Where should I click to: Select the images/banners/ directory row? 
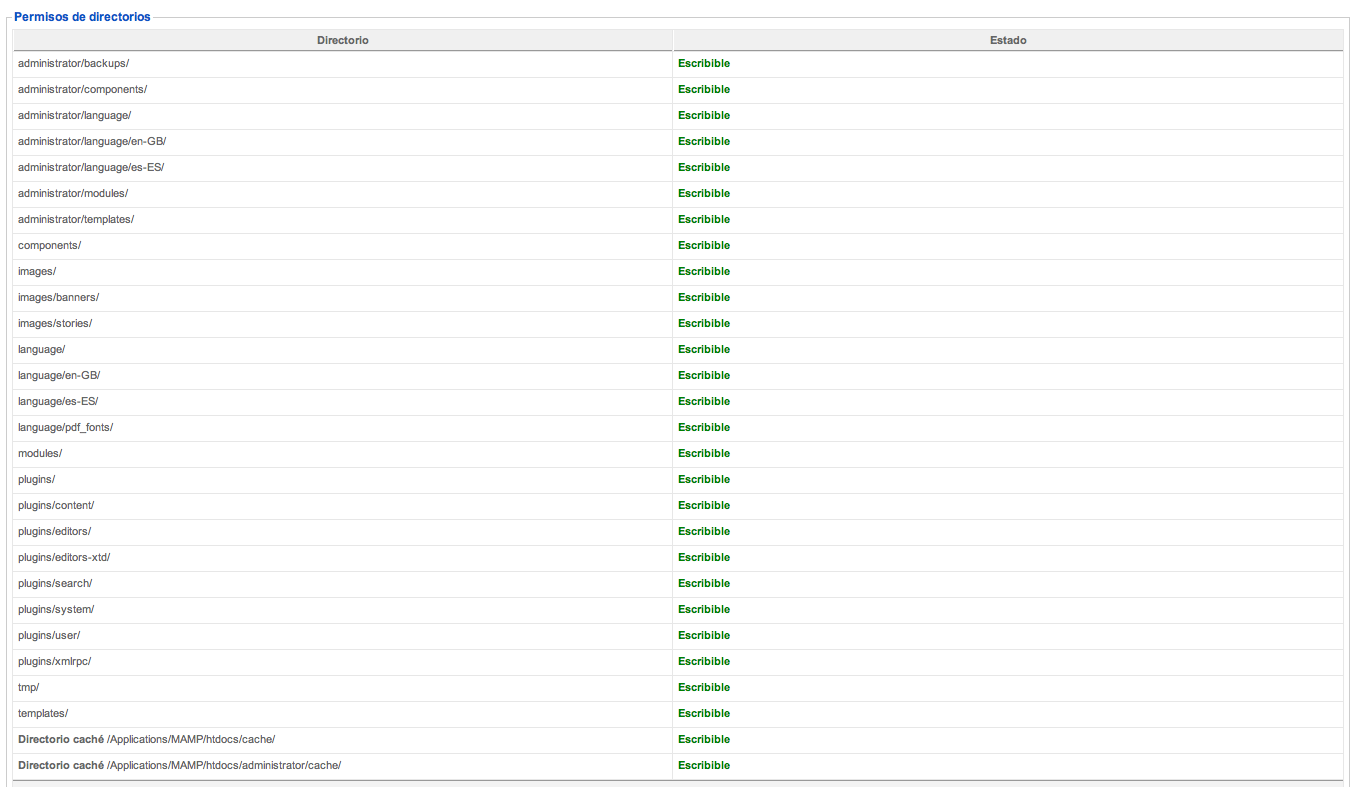[x=58, y=297]
